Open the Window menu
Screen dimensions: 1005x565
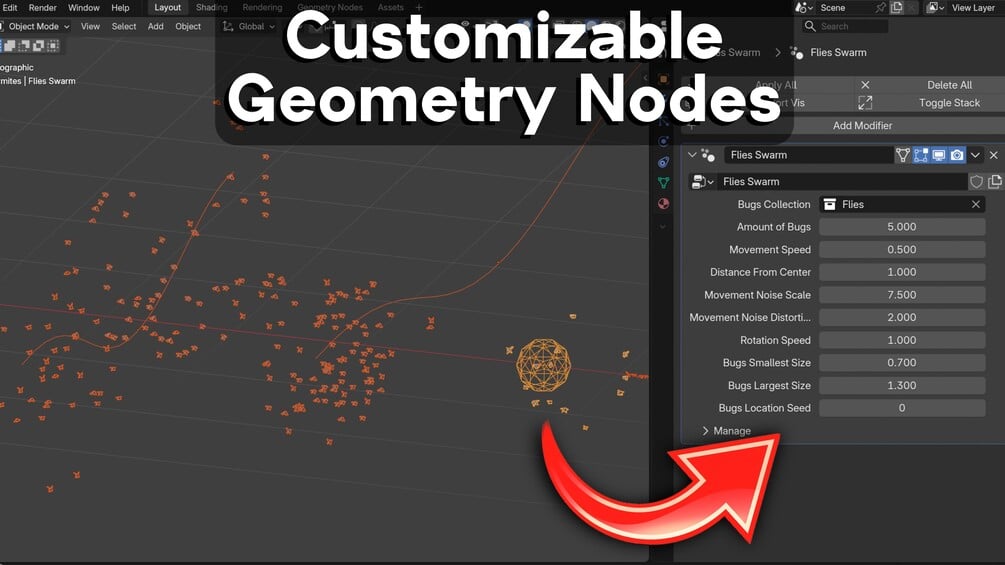tap(83, 8)
